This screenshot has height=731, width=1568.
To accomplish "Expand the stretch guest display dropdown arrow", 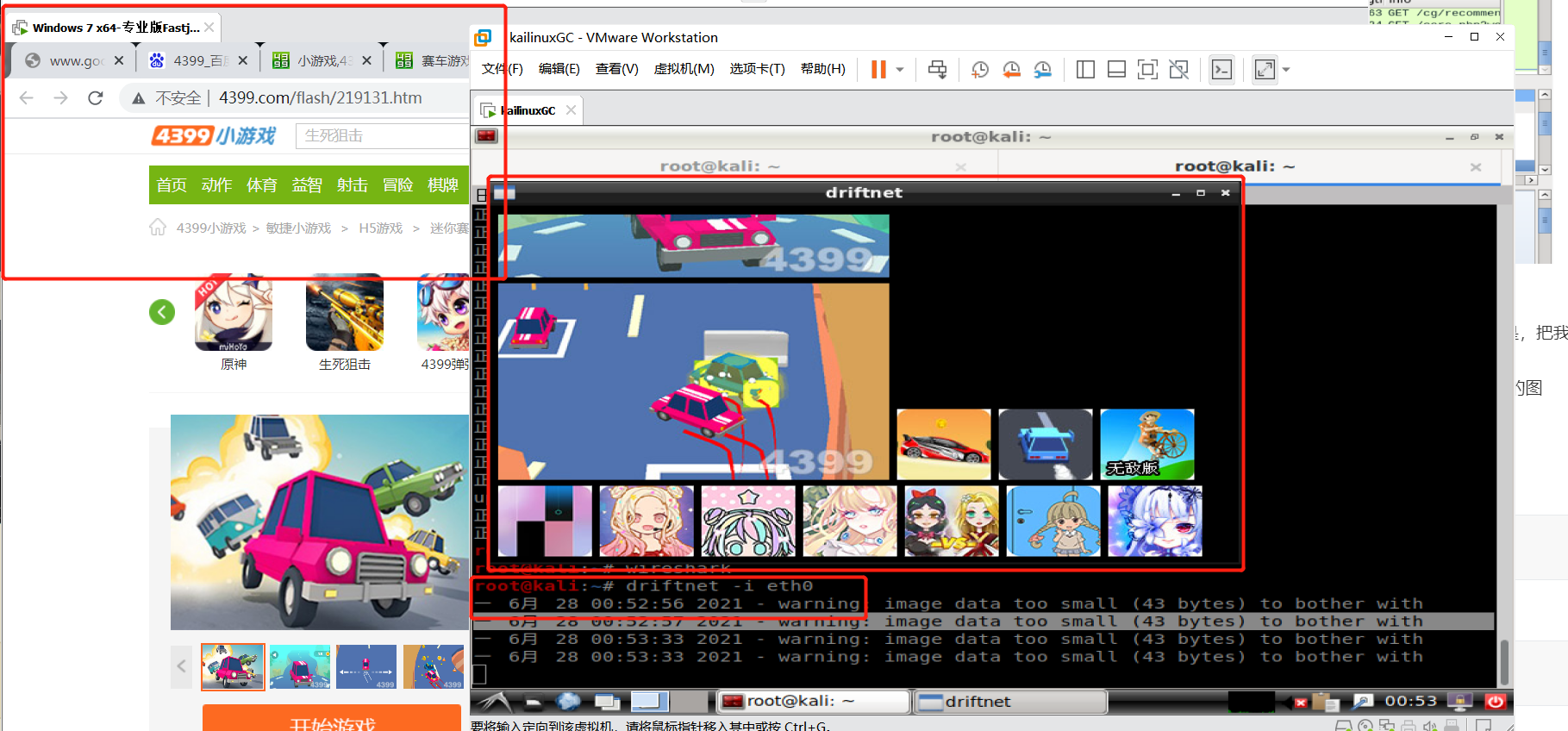I will click(x=1286, y=70).
